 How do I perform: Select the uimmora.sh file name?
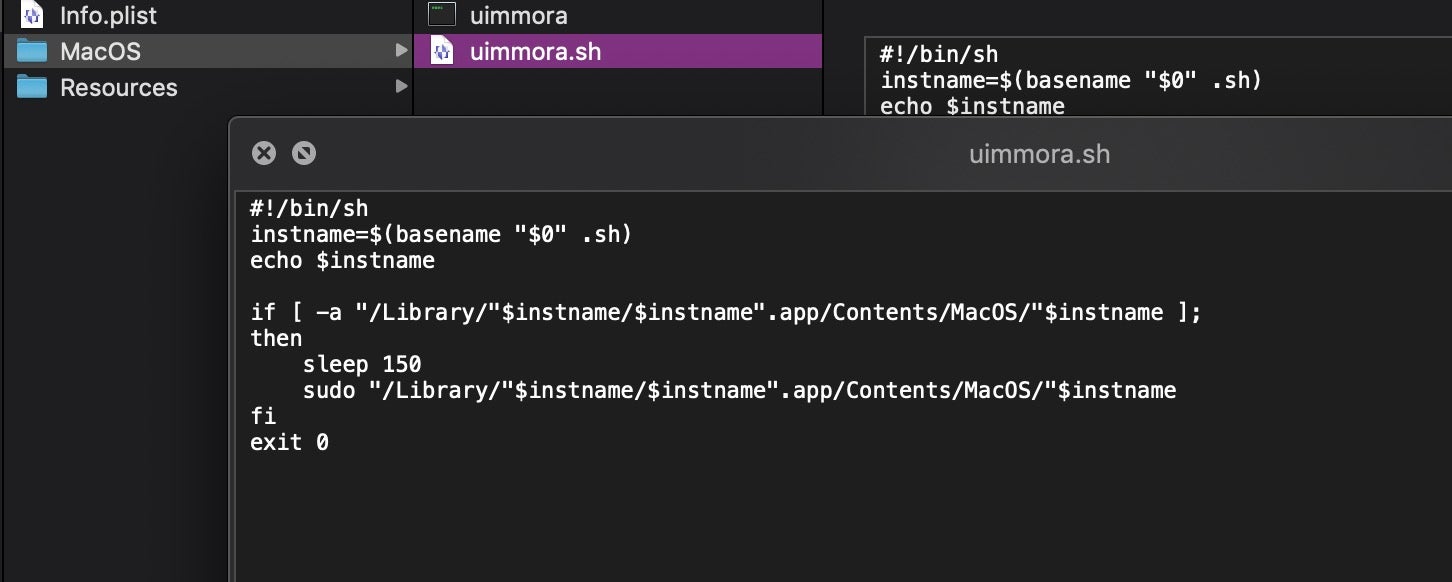click(535, 51)
